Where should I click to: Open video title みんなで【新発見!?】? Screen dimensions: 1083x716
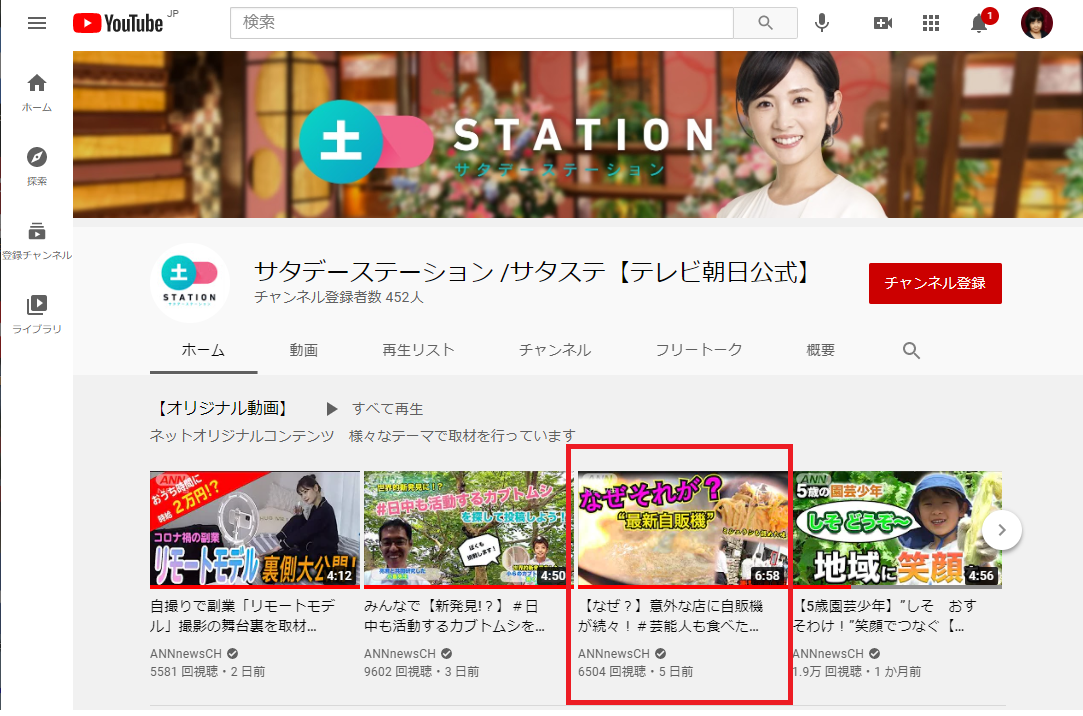(454, 616)
